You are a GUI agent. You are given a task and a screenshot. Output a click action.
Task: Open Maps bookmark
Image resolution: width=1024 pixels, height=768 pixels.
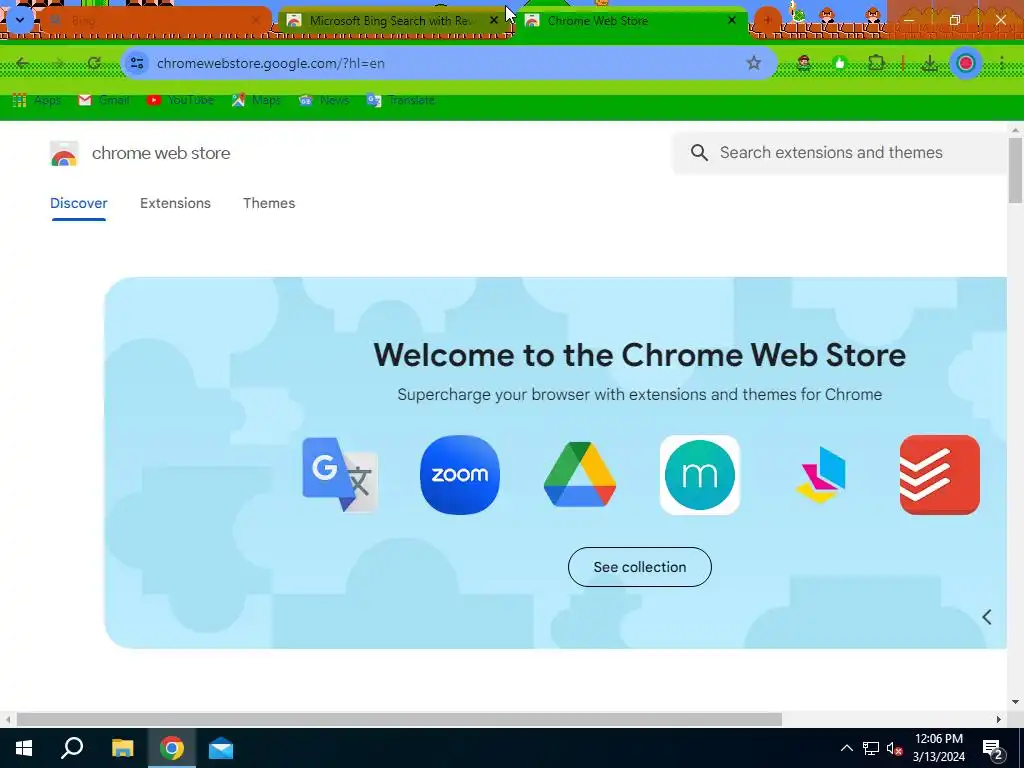[257, 100]
